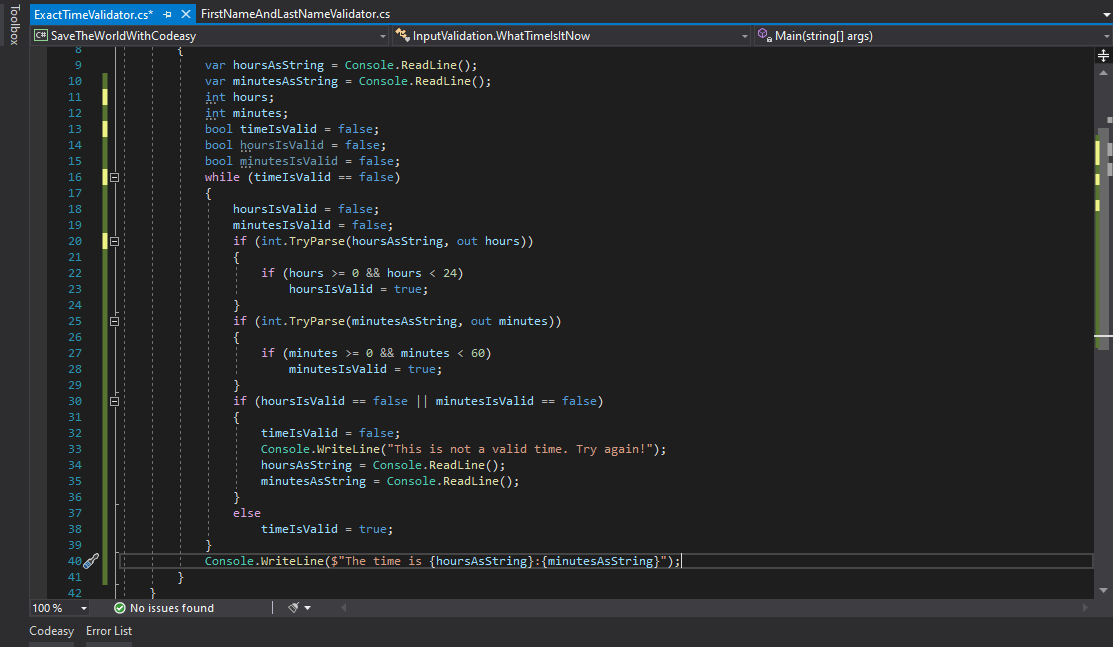Open the Codeasy panel tab

[x=52, y=631]
